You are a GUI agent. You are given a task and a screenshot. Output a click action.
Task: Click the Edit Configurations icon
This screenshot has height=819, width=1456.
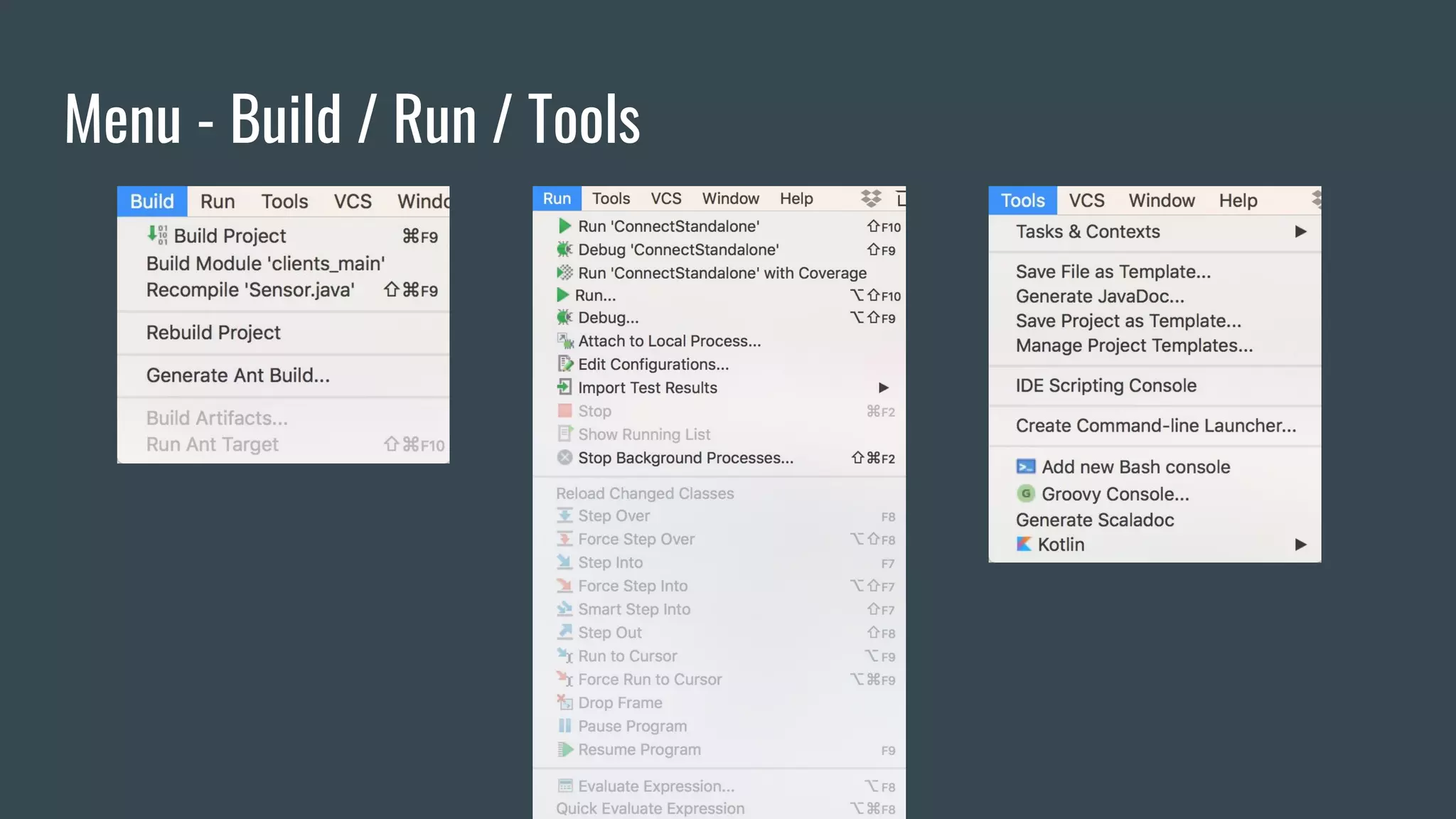[565, 364]
